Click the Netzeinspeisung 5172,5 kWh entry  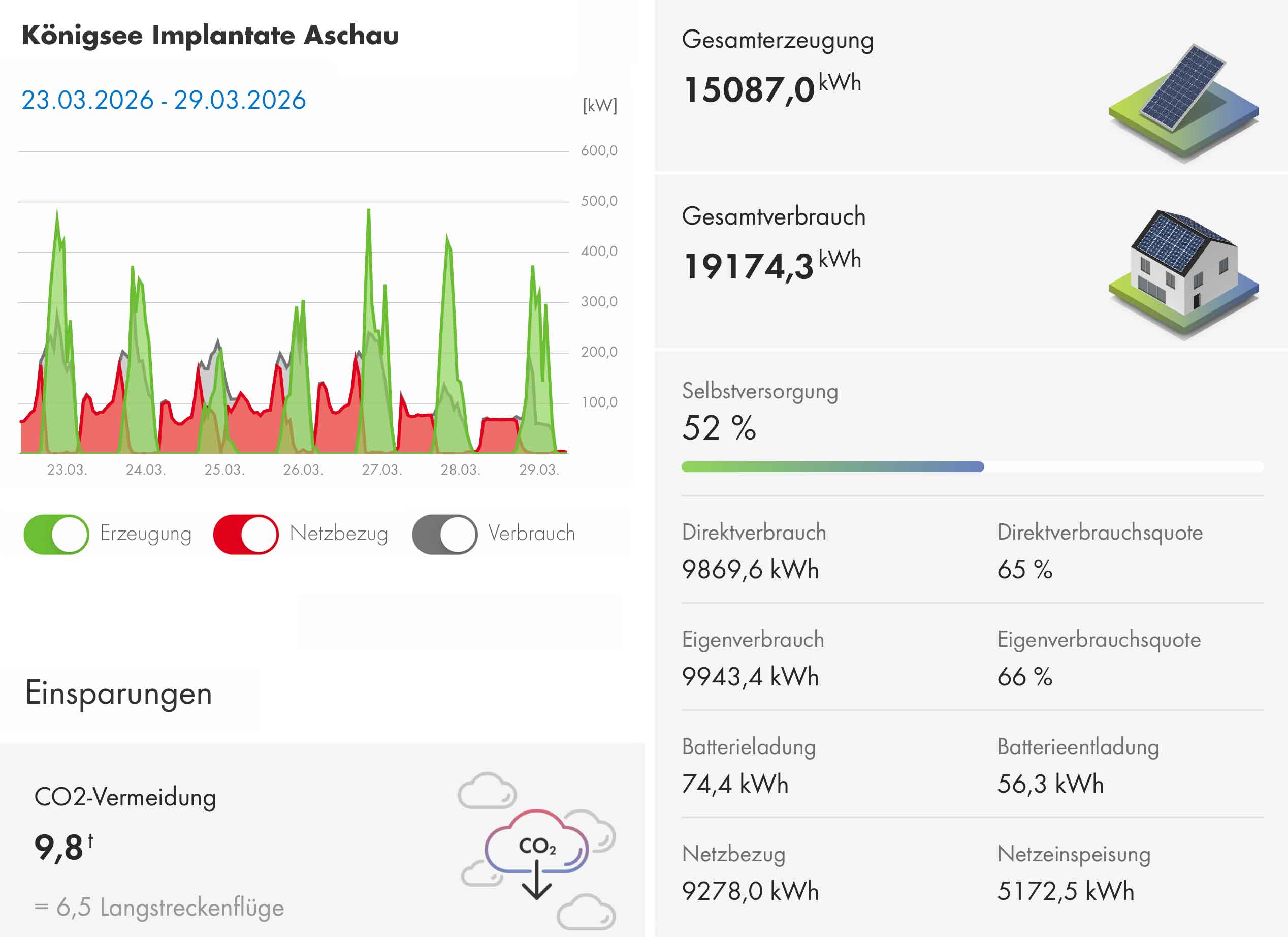[1066, 890]
